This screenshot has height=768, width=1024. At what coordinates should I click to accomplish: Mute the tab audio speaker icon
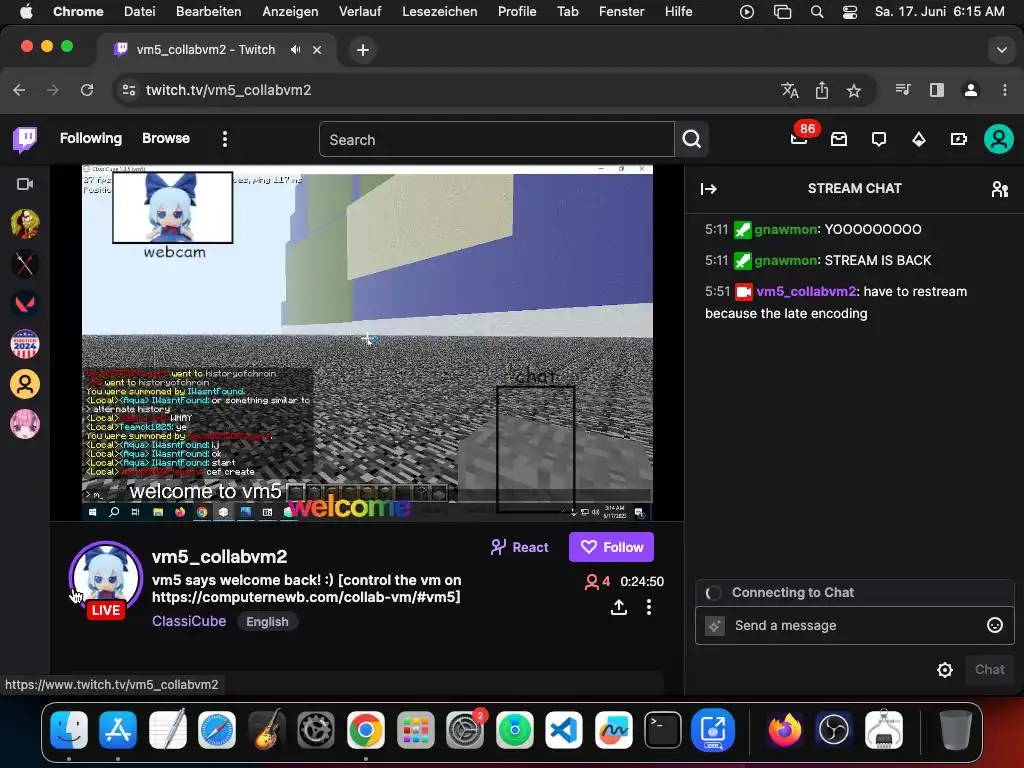click(296, 50)
